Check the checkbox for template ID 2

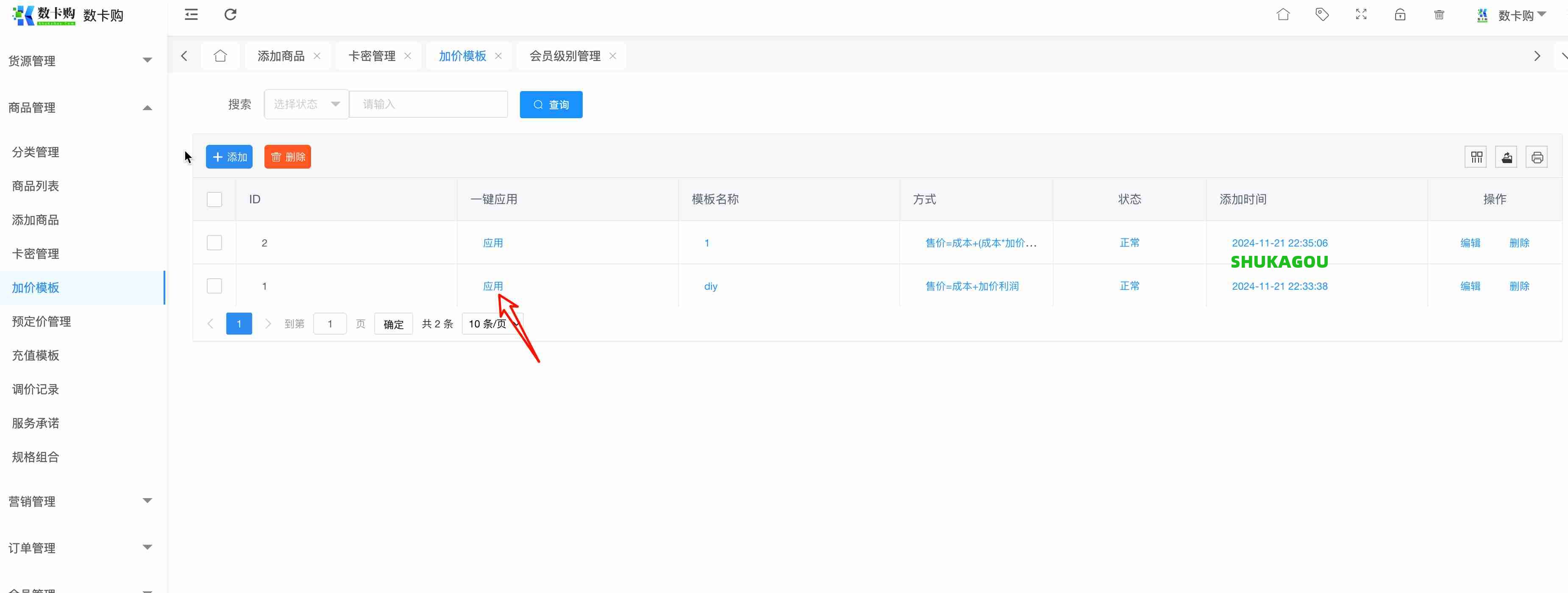point(214,242)
